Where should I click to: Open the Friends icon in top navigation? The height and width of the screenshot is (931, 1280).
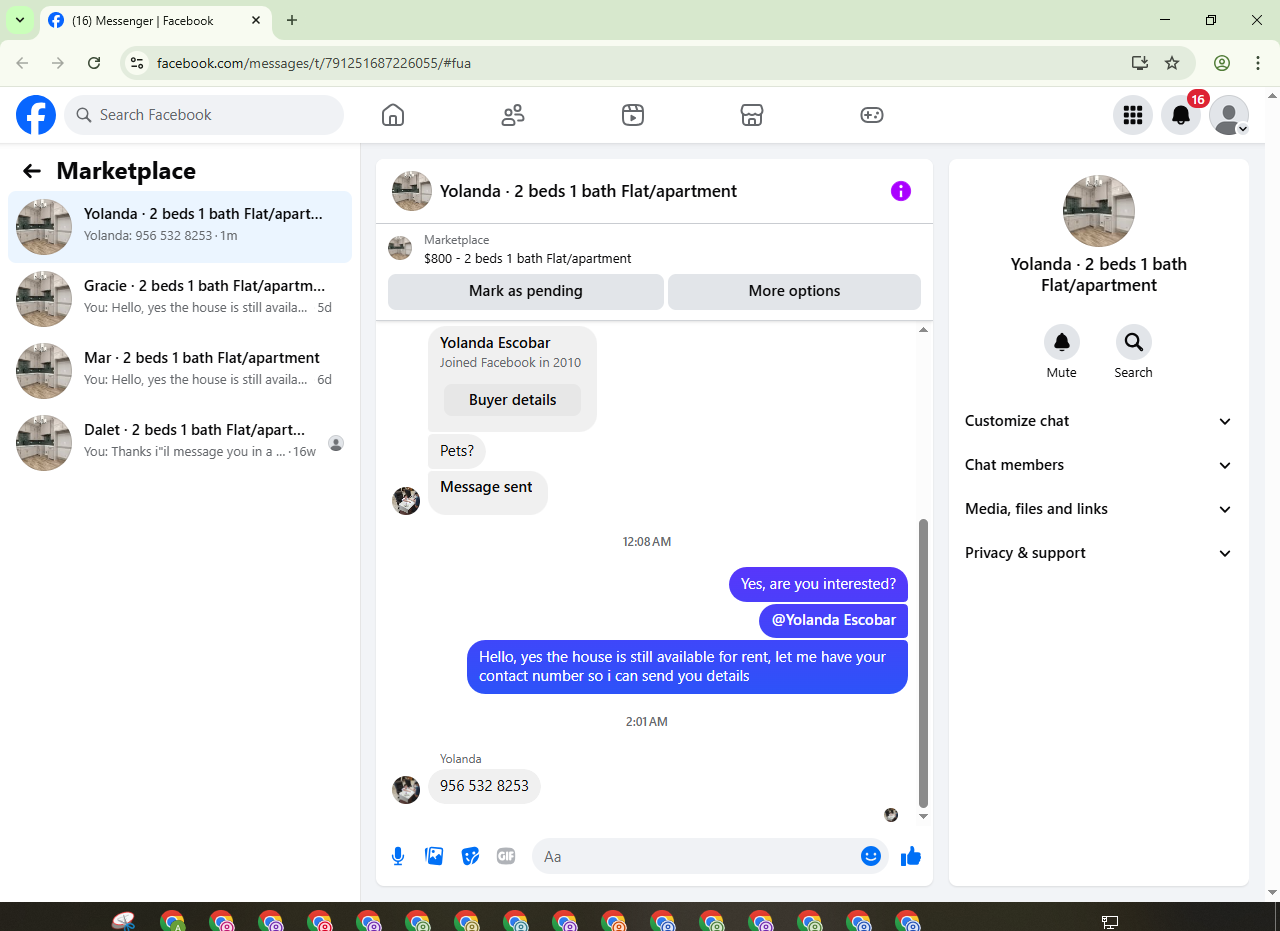[x=513, y=115]
